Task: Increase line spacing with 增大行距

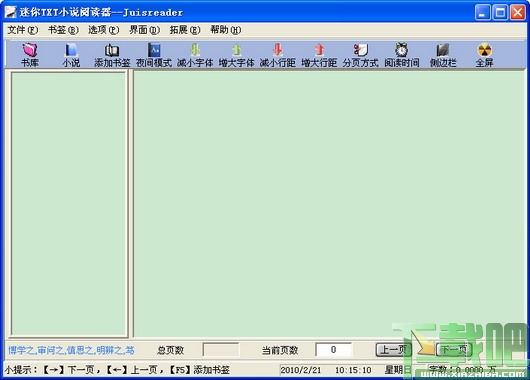Action: [x=319, y=55]
